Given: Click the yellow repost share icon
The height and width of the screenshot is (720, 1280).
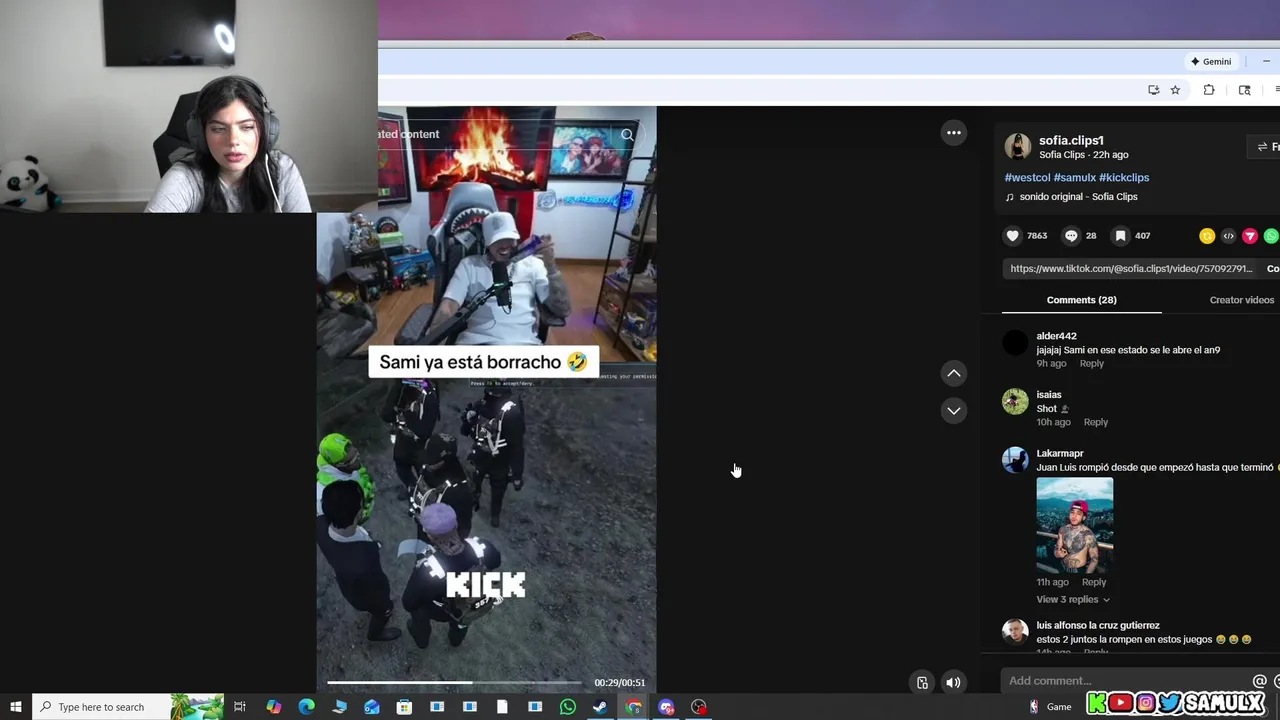Looking at the screenshot, I should click(x=1207, y=236).
